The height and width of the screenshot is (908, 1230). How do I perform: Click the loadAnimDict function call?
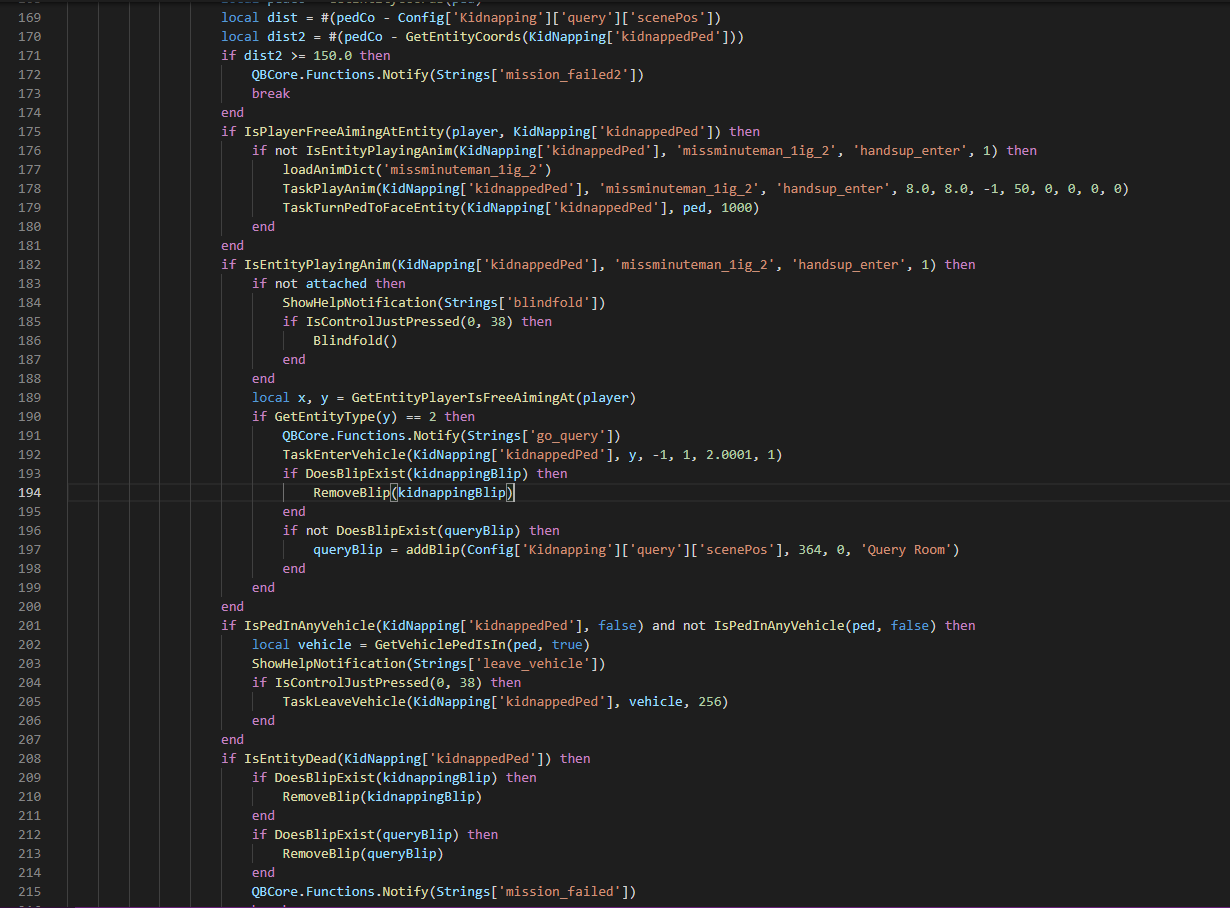coord(328,170)
